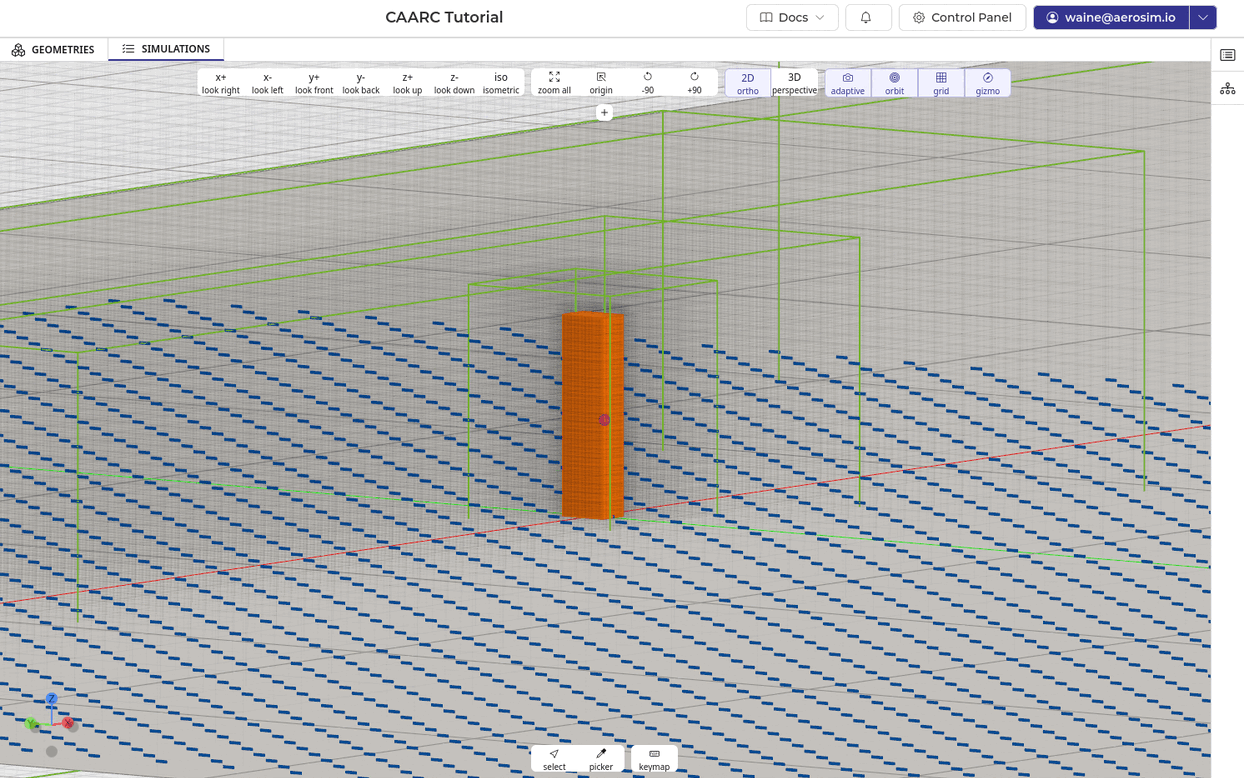Activate the select tool
Viewport: 1244px width, 778px height.
554,759
